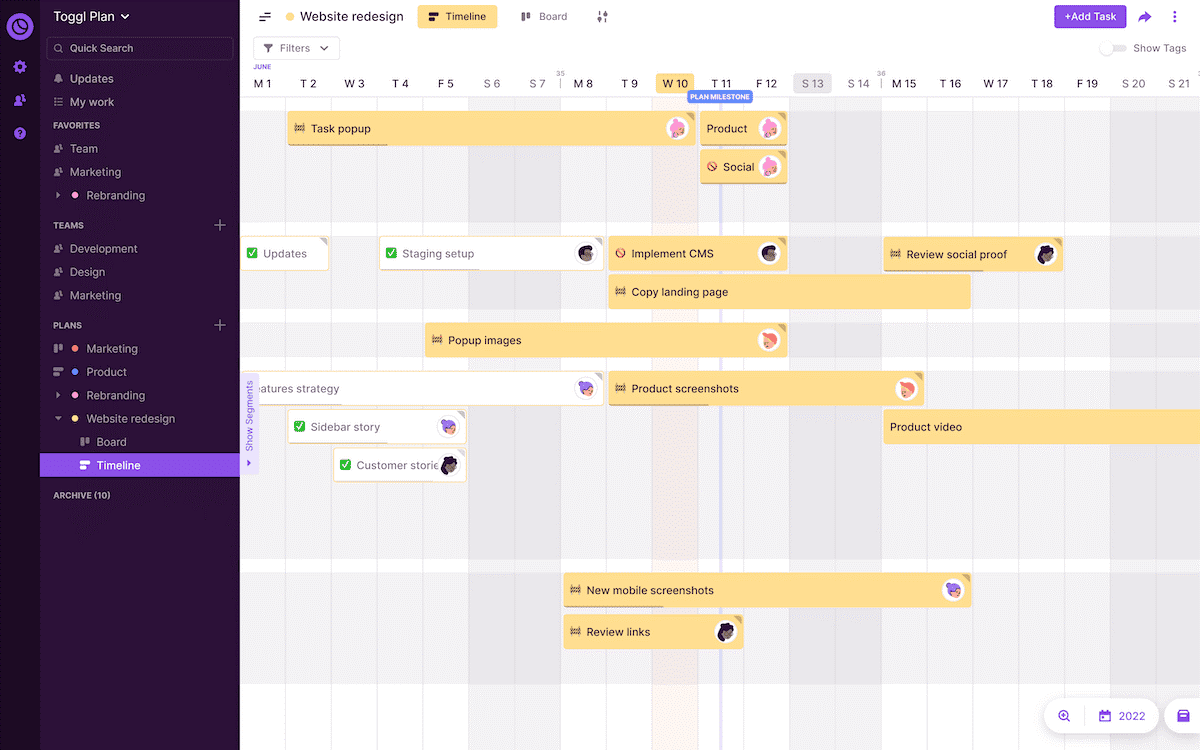
Task: Click the zoom magnifier icon
Action: [x=1064, y=716]
